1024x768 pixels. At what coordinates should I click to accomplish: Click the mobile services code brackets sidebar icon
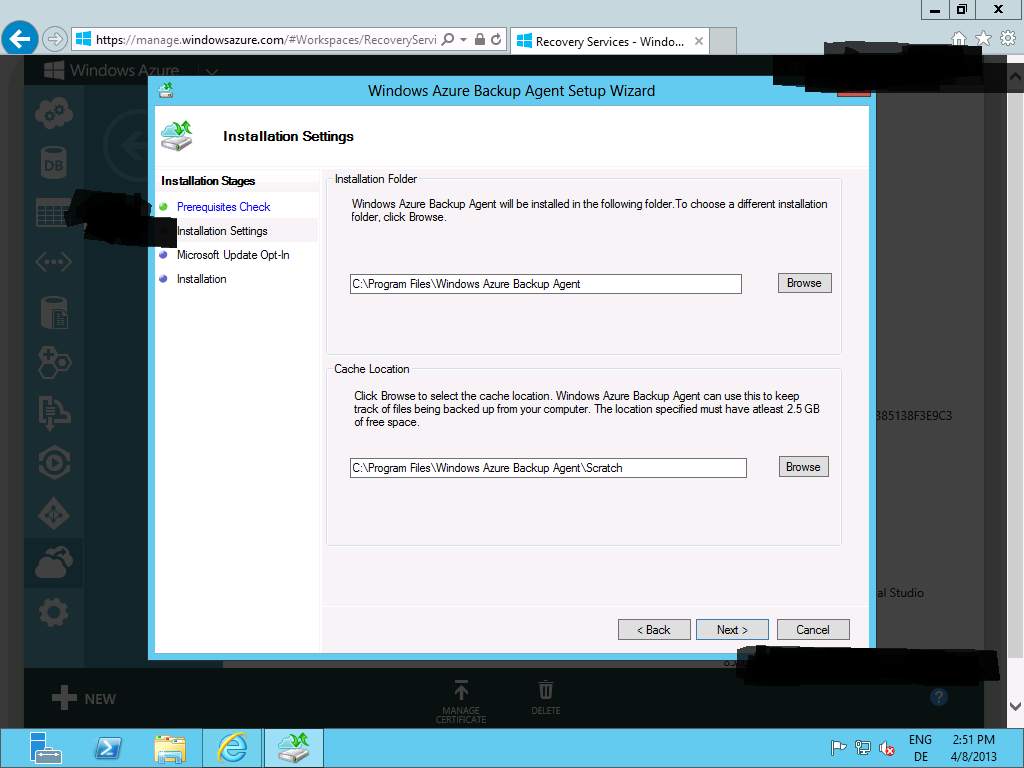tap(53, 262)
